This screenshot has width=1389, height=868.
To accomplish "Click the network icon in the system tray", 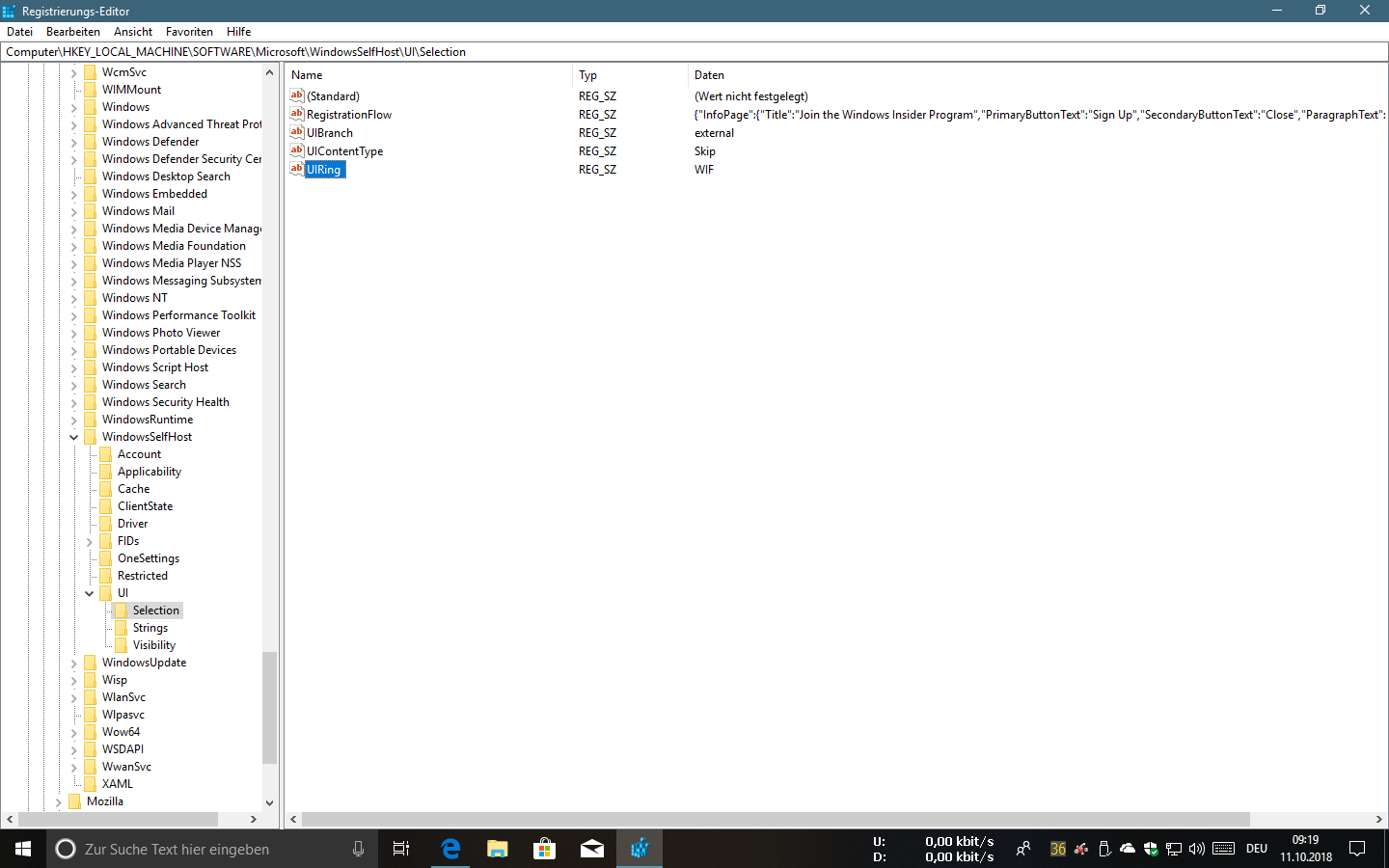I will 1174,849.
